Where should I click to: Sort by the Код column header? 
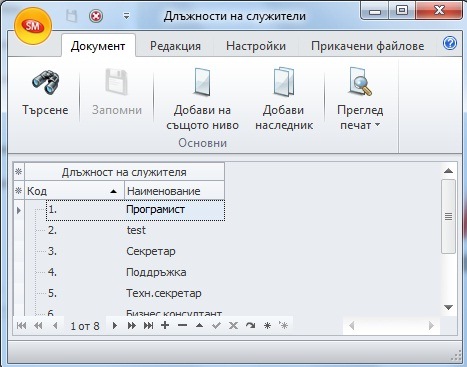74,191
